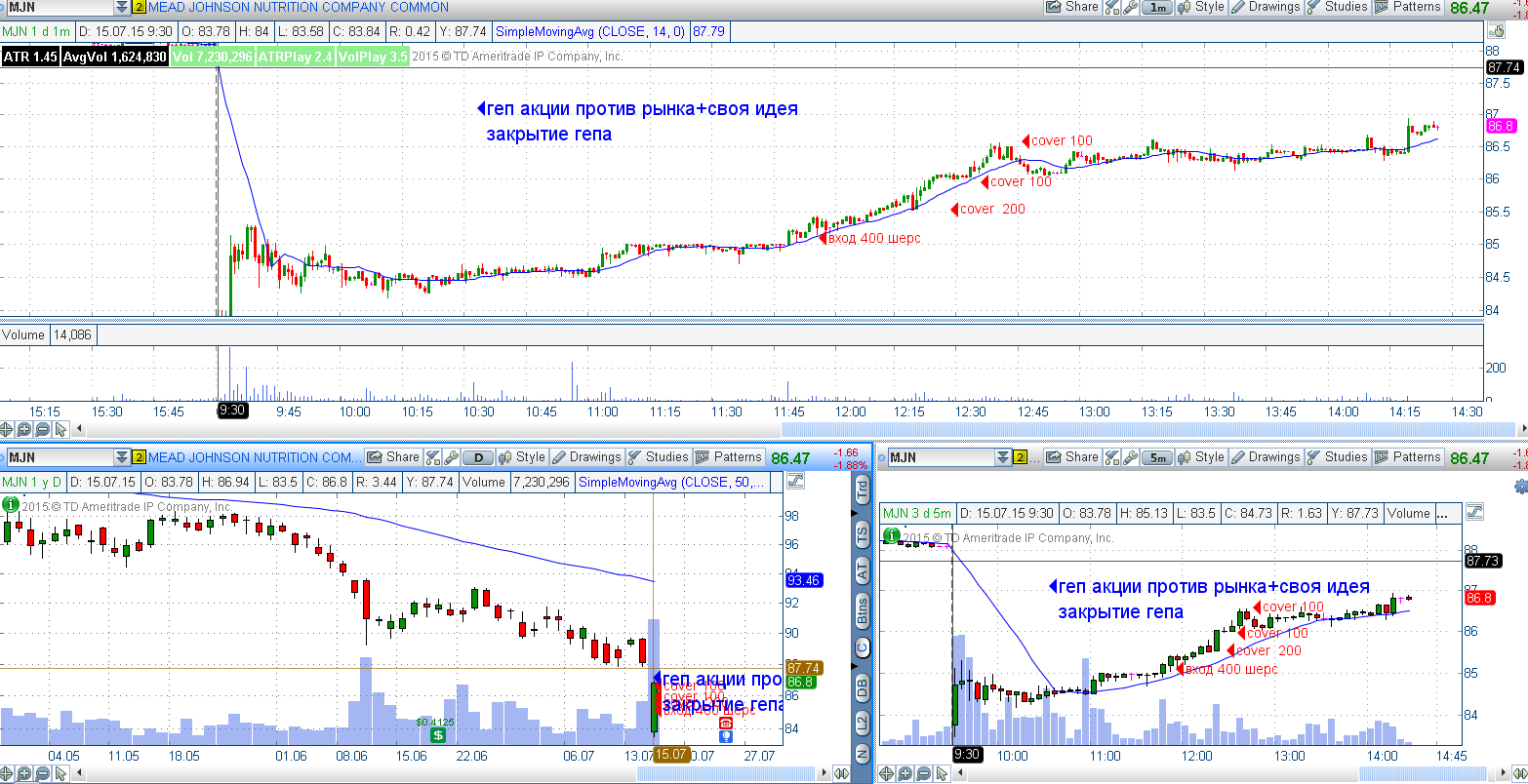Open the TS side tab

coord(863,534)
